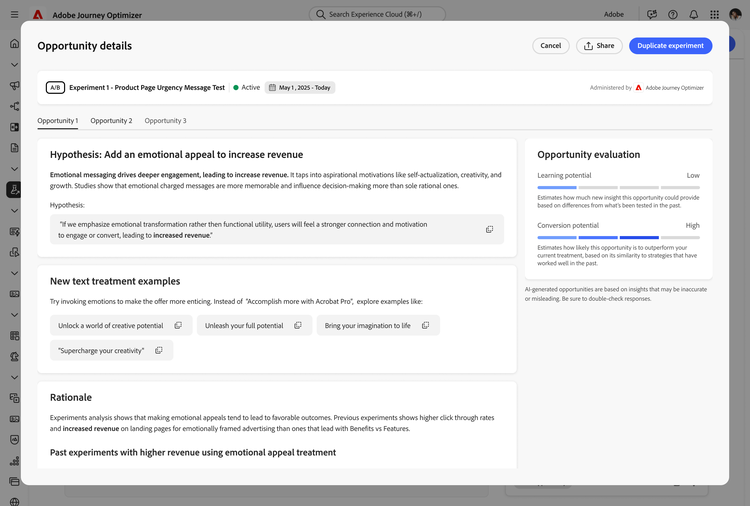The image size is (750, 506).
Task: Open the date range May 1, 2025 – Today
Action: (300, 88)
